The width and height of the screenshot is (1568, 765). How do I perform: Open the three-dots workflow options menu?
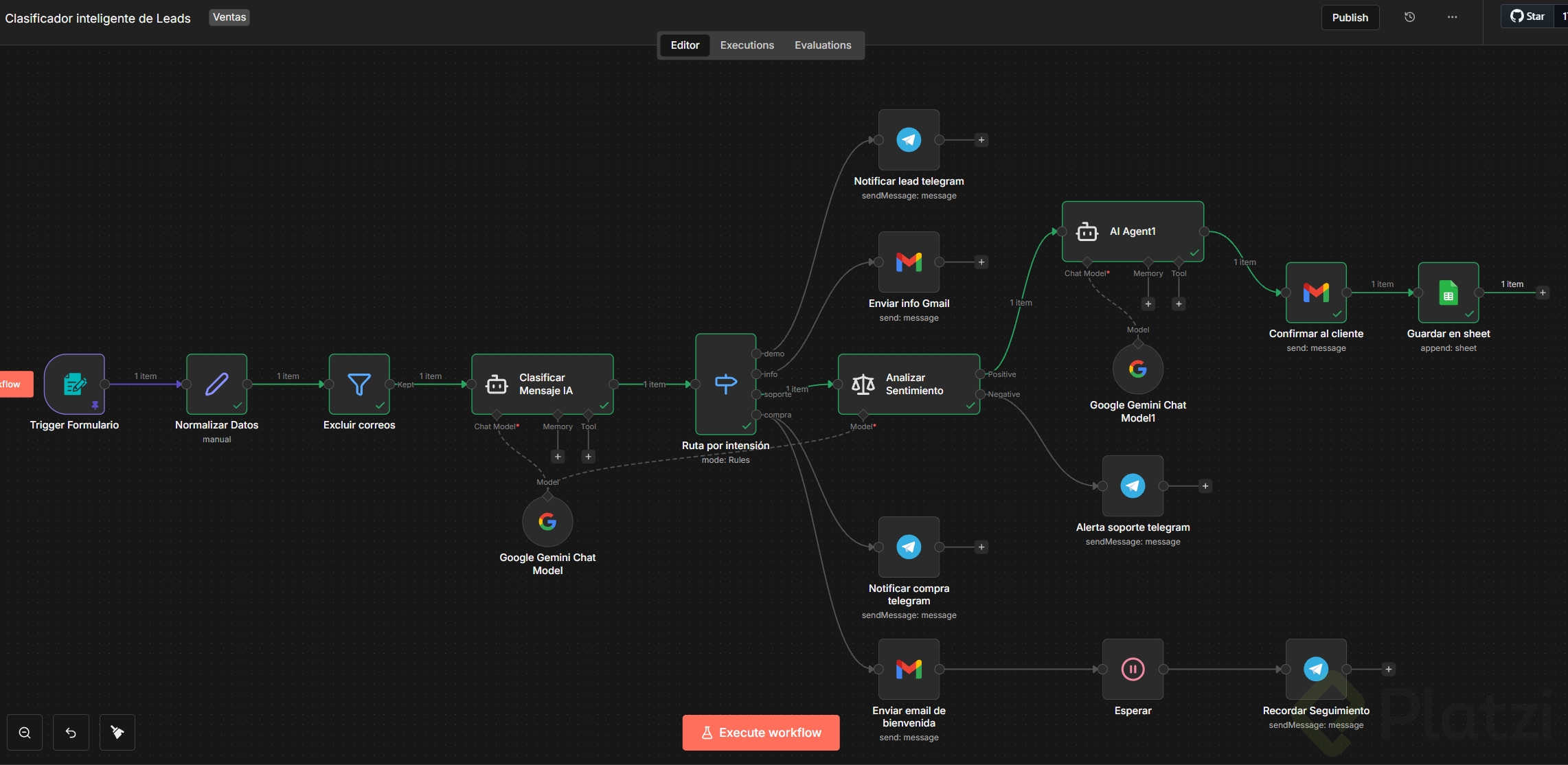1452,18
